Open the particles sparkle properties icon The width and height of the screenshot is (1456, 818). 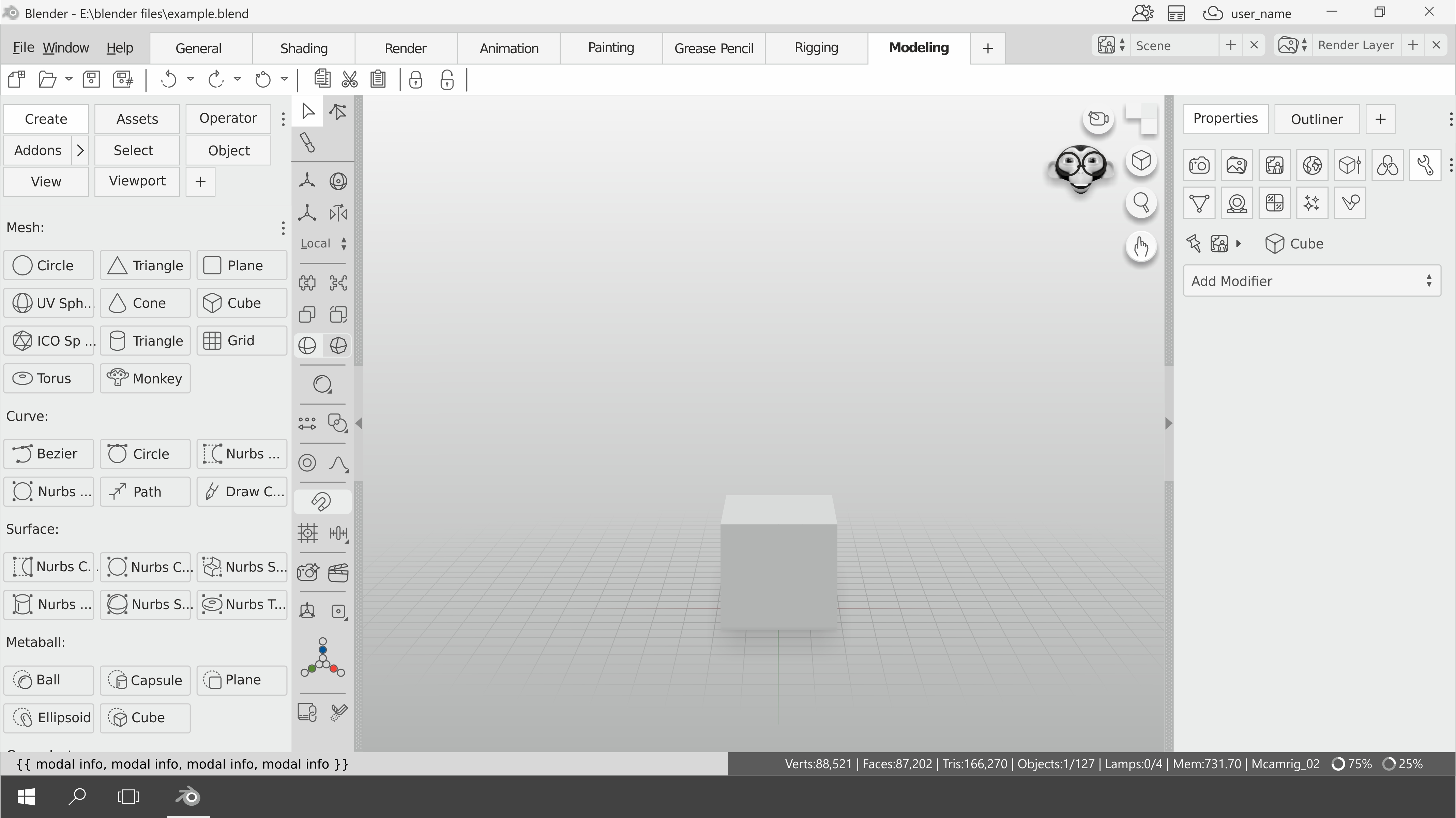(1312, 203)
